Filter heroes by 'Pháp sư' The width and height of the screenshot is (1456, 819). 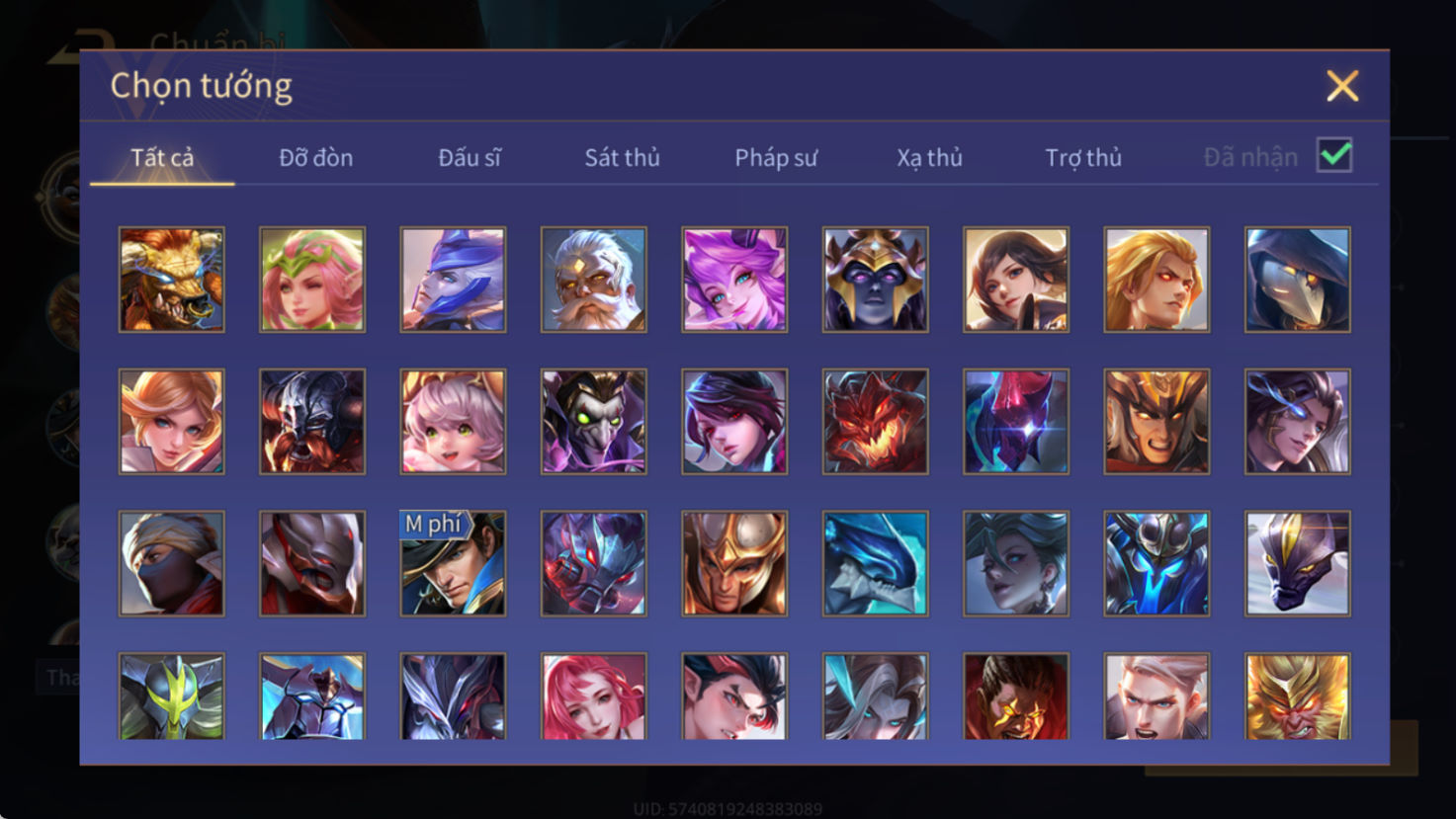click(776, 158)
